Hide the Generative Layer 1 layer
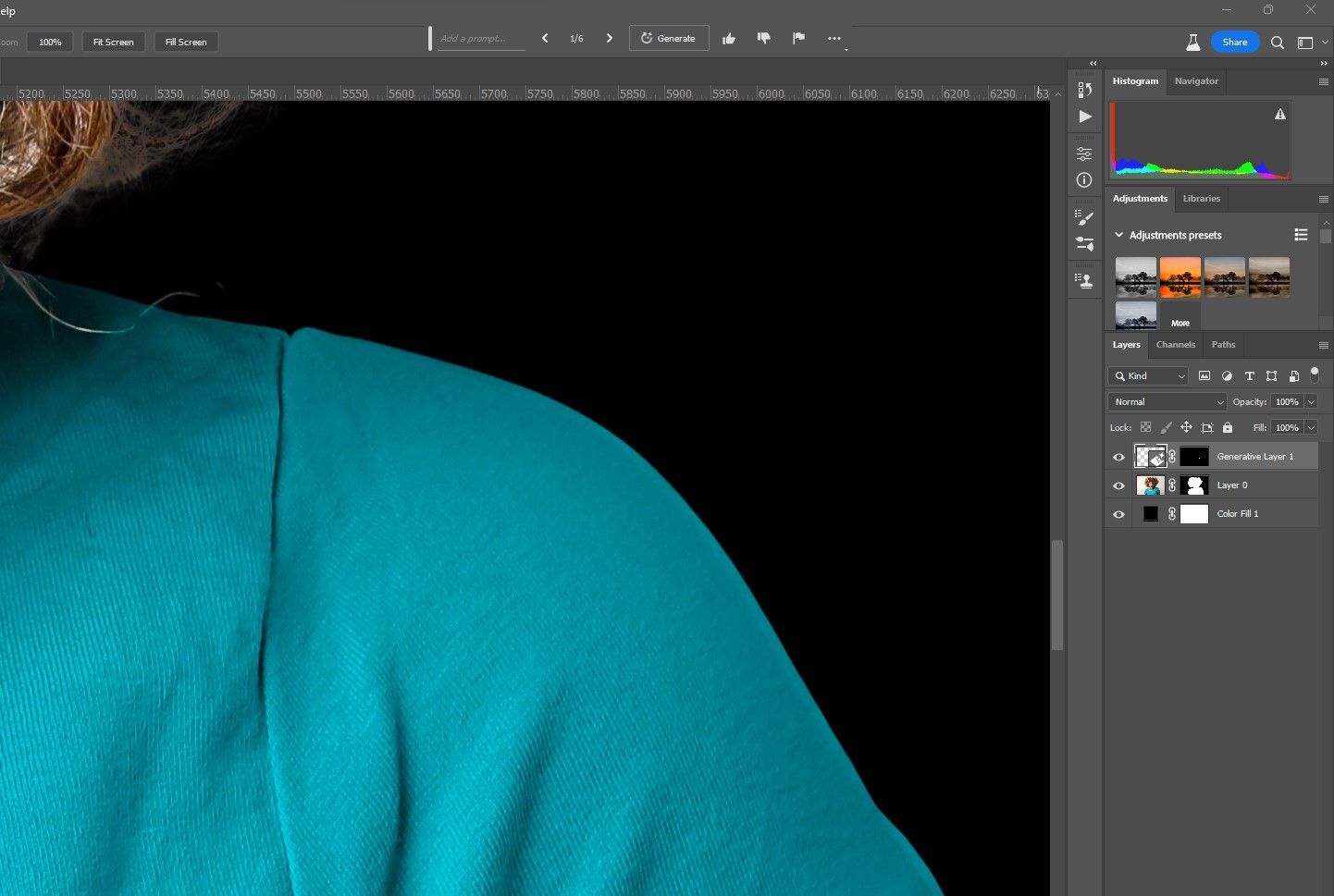The height and width of the screenshot is (896, 1334). [x=1118, y=457]
